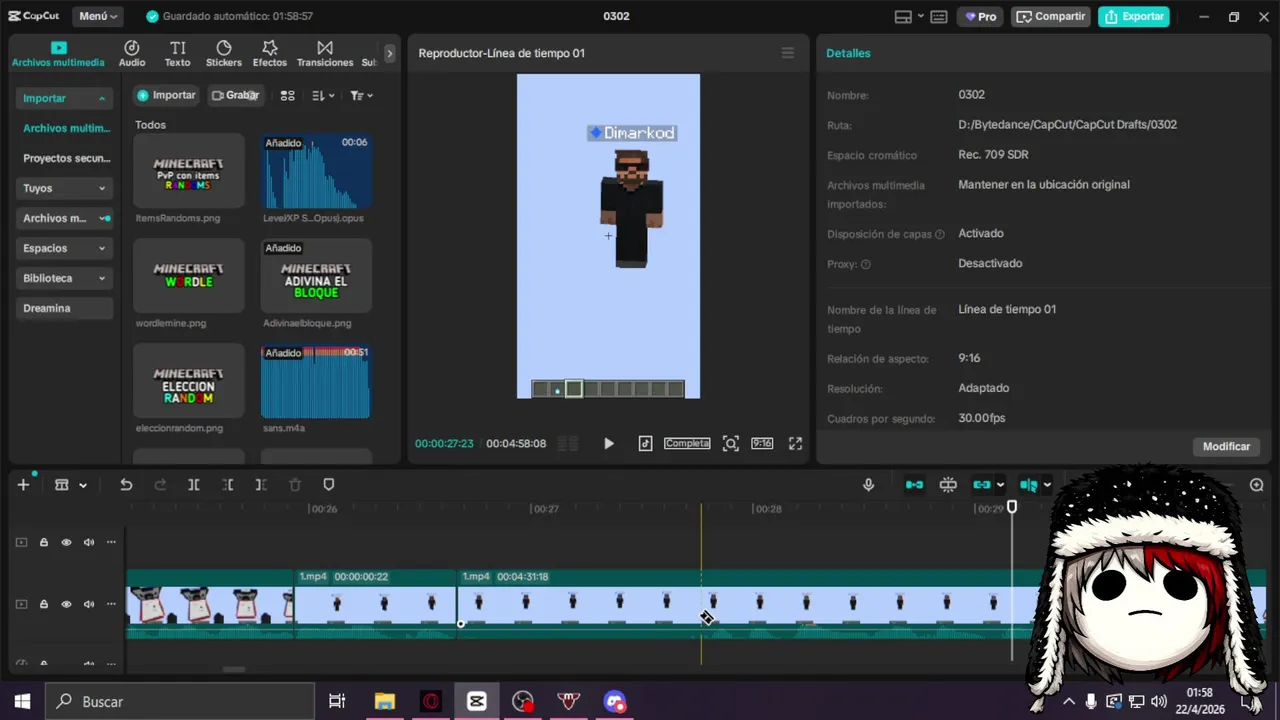Switch media grid view layout
This screenshot has width=1280, height=720.
click(288, 95)
